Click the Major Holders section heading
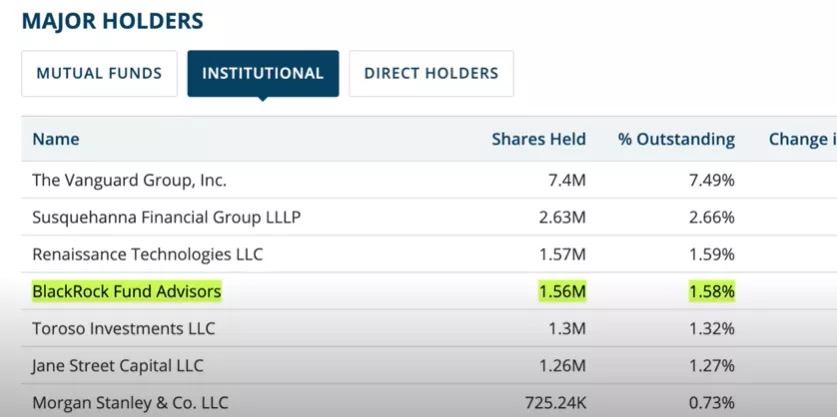 click(x=112, y=20)
